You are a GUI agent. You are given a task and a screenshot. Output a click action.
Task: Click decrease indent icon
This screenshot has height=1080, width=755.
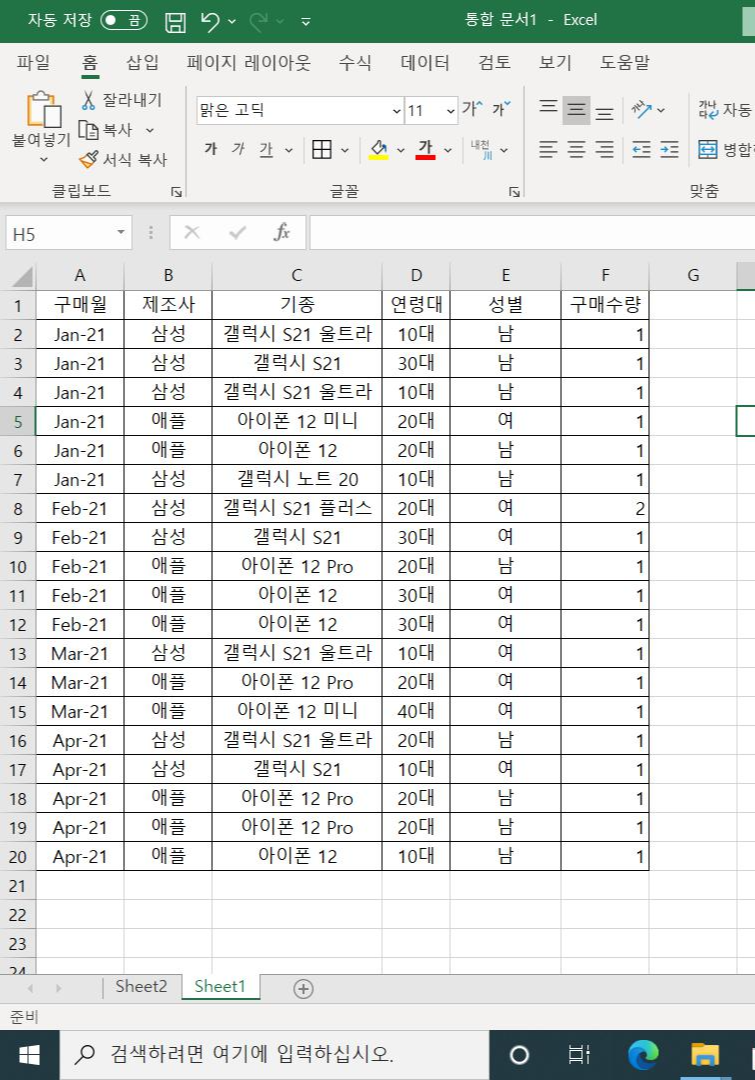click(x=641, y=149)
